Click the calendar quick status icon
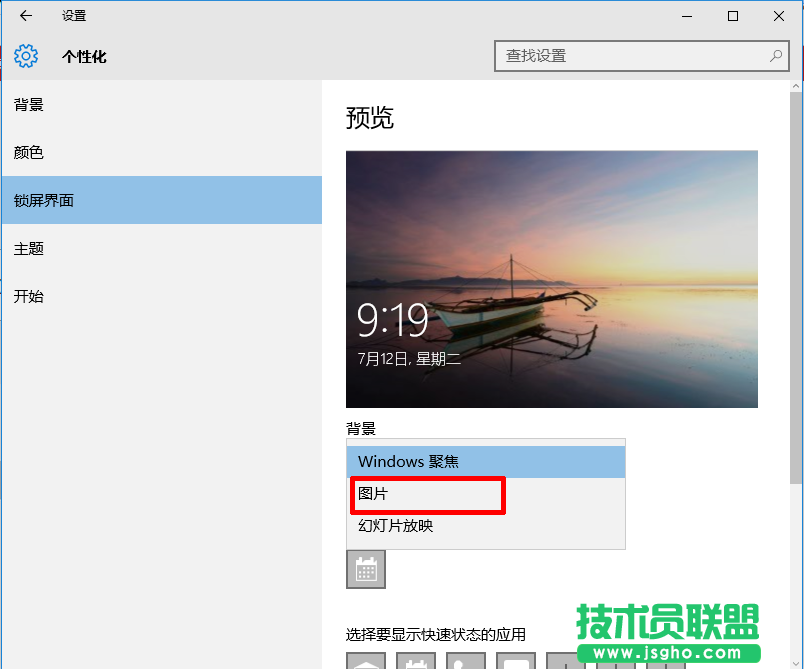The height and width of the screenshot is (669, 804). coord(415,661)
